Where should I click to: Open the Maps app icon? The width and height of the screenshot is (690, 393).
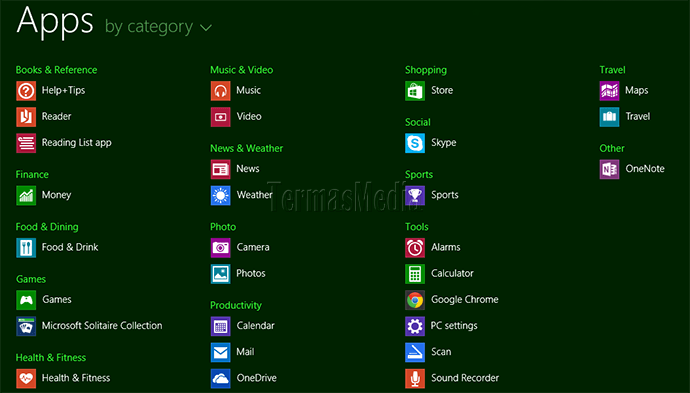[x=609, y=91]
